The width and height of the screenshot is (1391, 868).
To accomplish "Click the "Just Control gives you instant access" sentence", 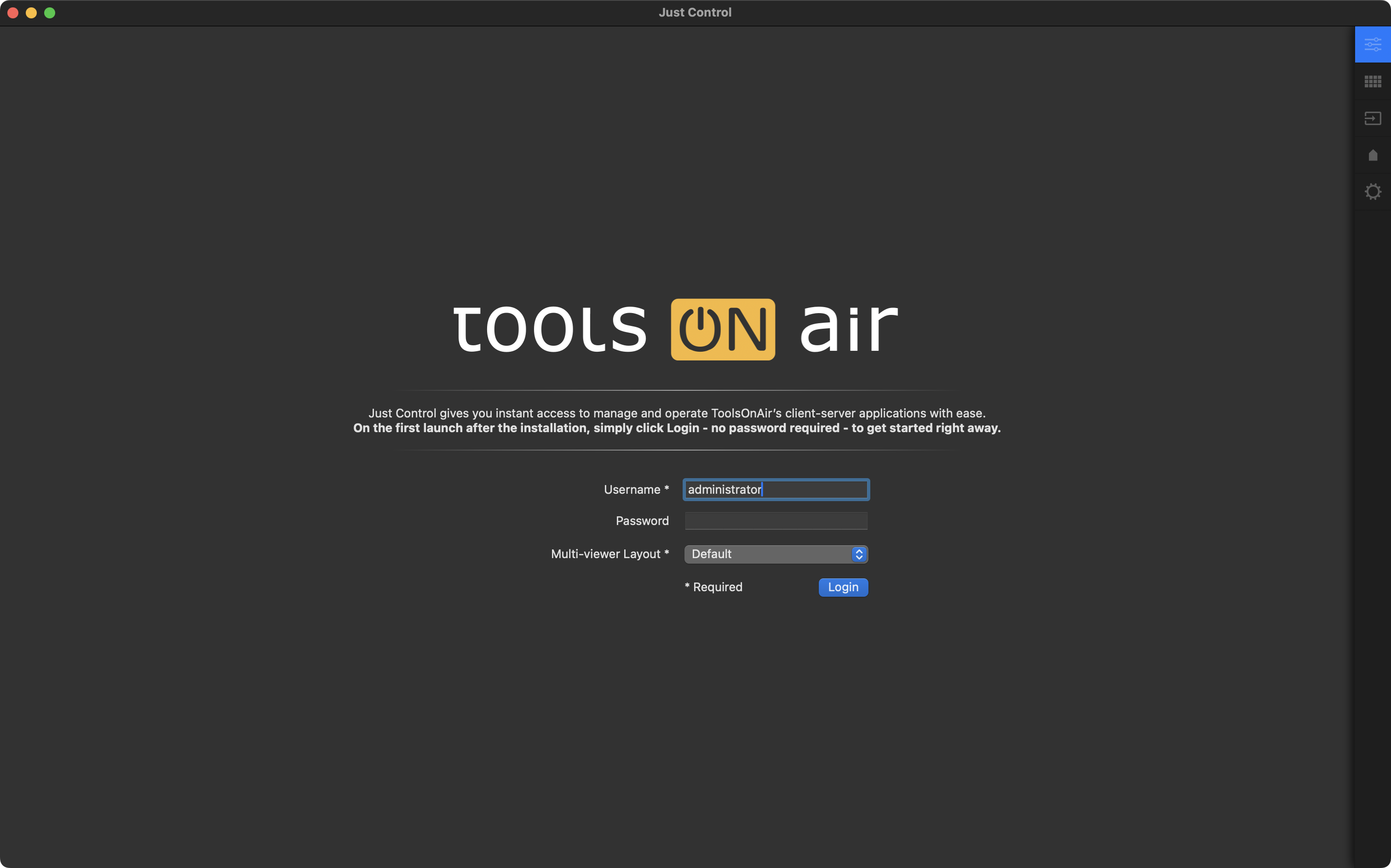I will [x=677, y=413].
